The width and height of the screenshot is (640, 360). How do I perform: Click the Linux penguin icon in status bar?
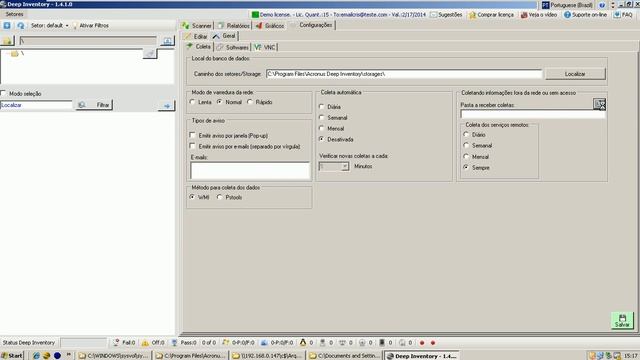pyautogui.click(x=303, y=342)
